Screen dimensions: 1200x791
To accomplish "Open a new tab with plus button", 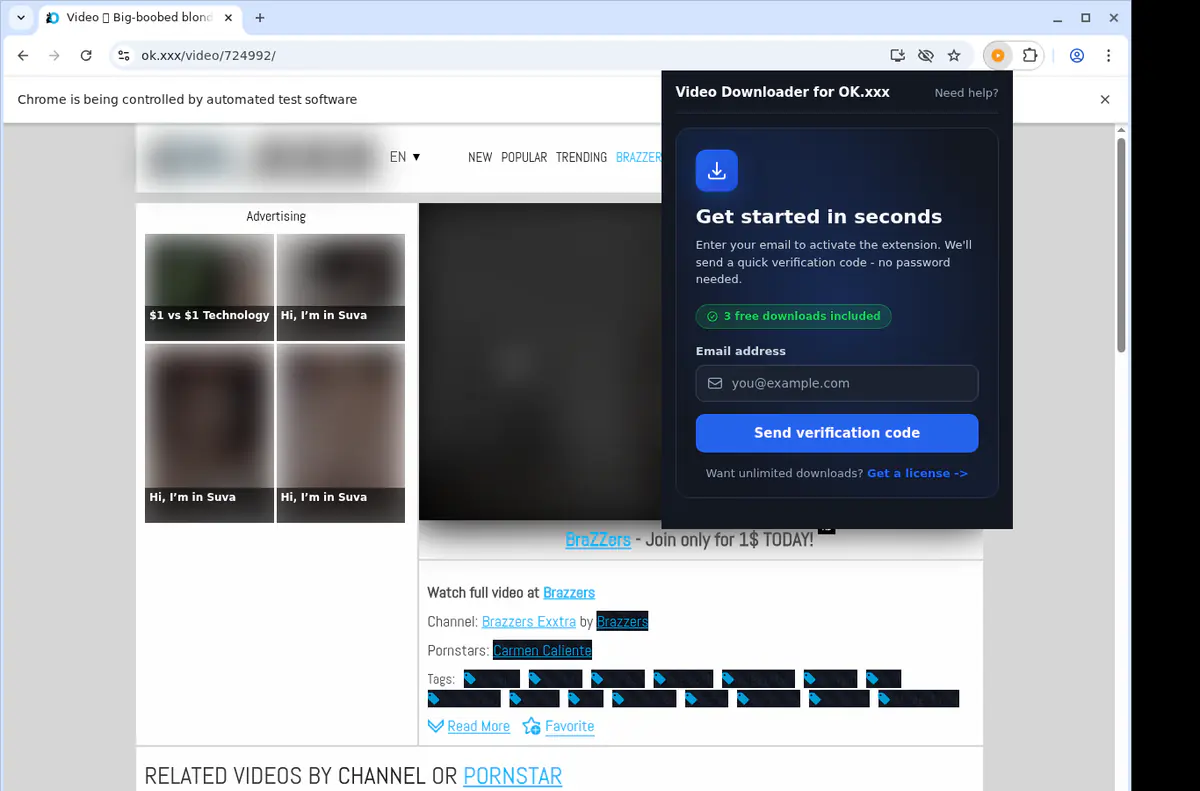I will (x=260, y=18).
